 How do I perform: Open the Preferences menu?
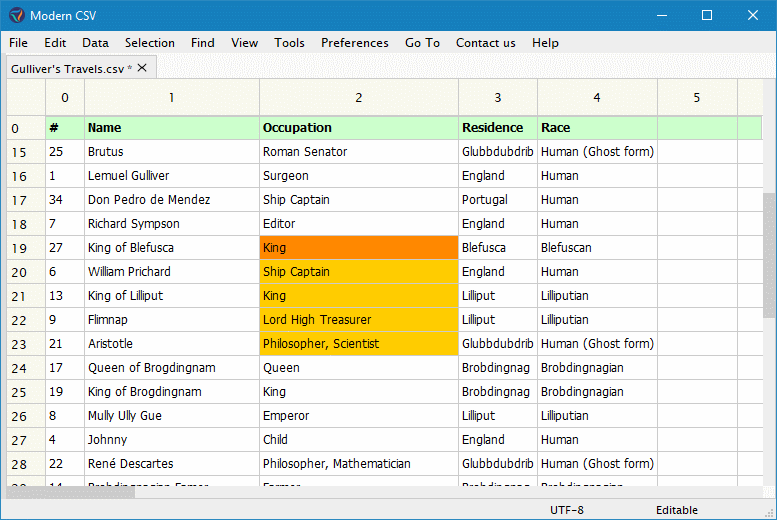pyautogui.click(x=355, y=43)
